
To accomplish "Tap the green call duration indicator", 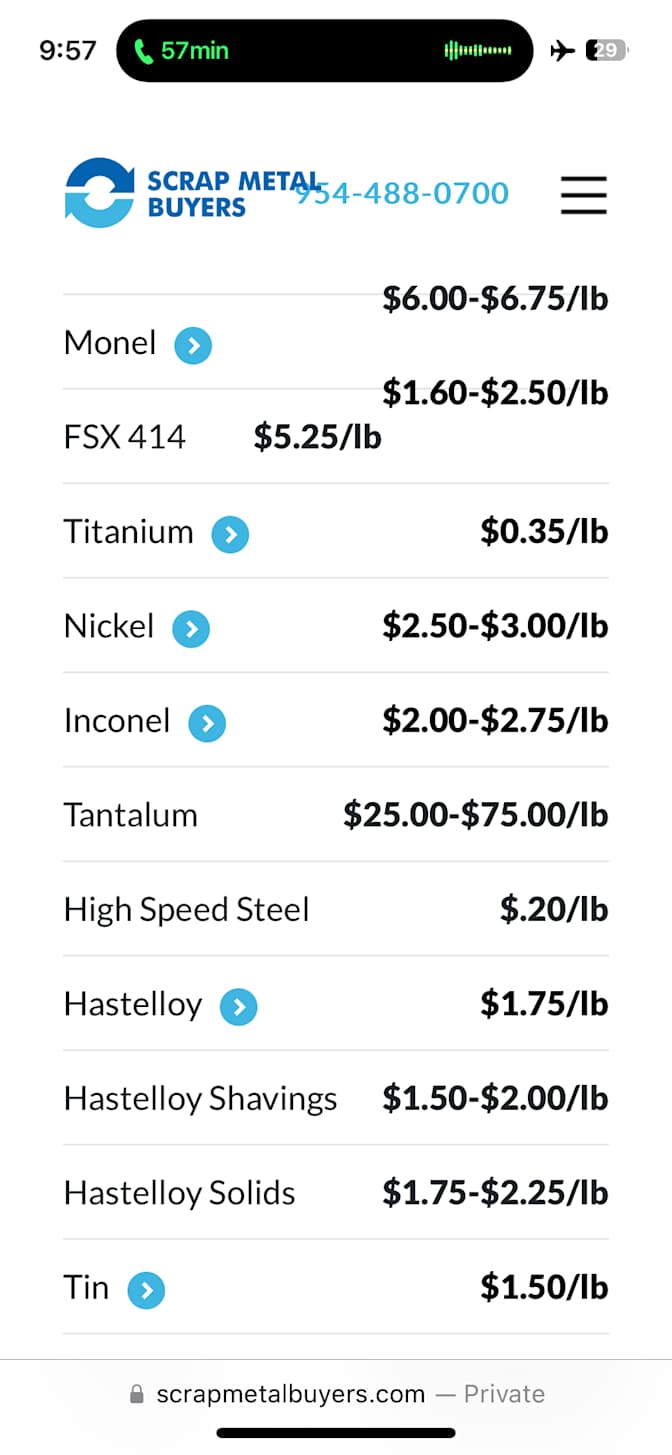I will coord(182,51).
